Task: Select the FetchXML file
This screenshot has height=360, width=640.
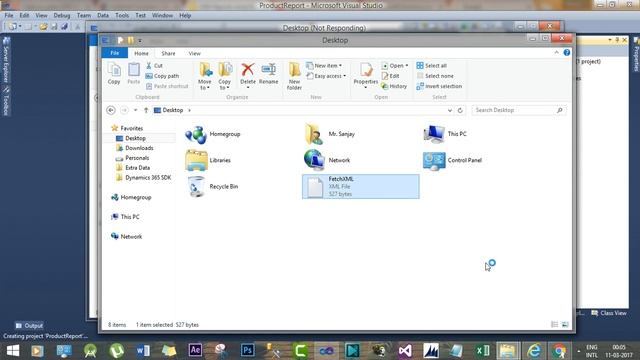Action: [360, 187]
